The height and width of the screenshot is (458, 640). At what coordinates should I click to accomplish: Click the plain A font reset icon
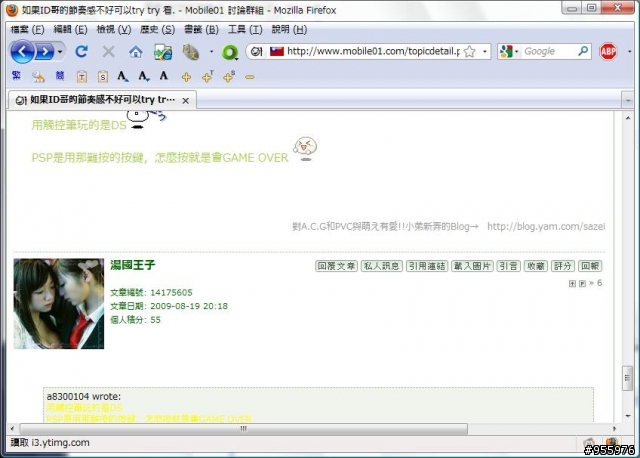pos(164,76)
